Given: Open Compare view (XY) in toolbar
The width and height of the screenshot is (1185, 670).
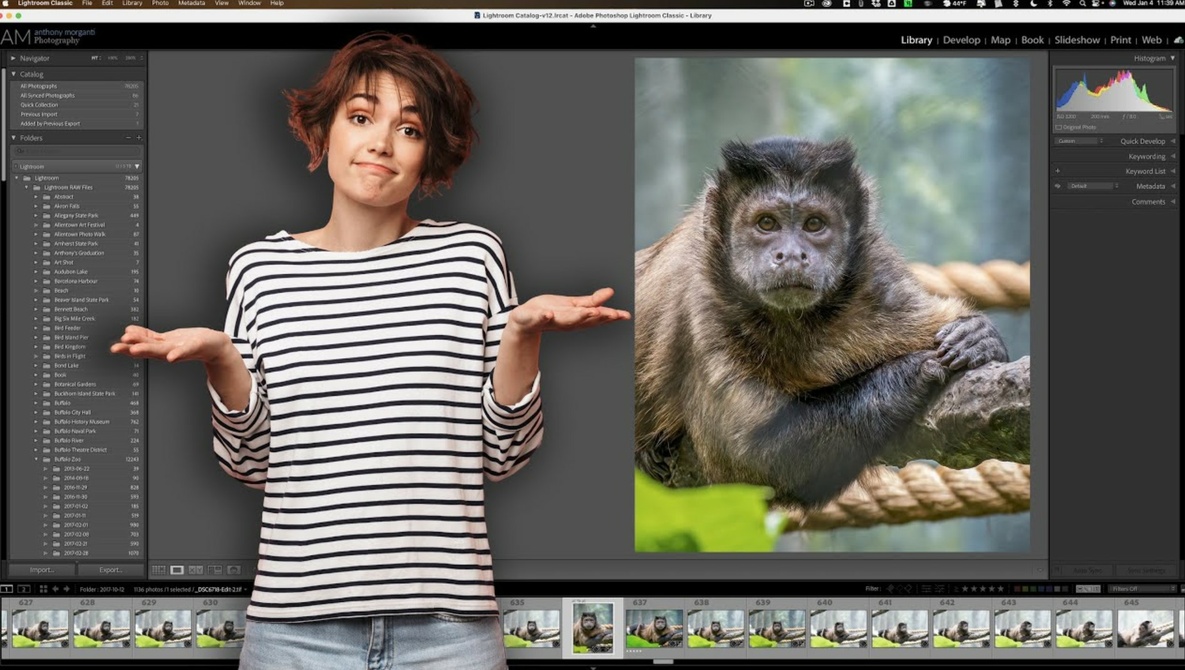Looking at the screenshot, I should click(x=196, y=570).
